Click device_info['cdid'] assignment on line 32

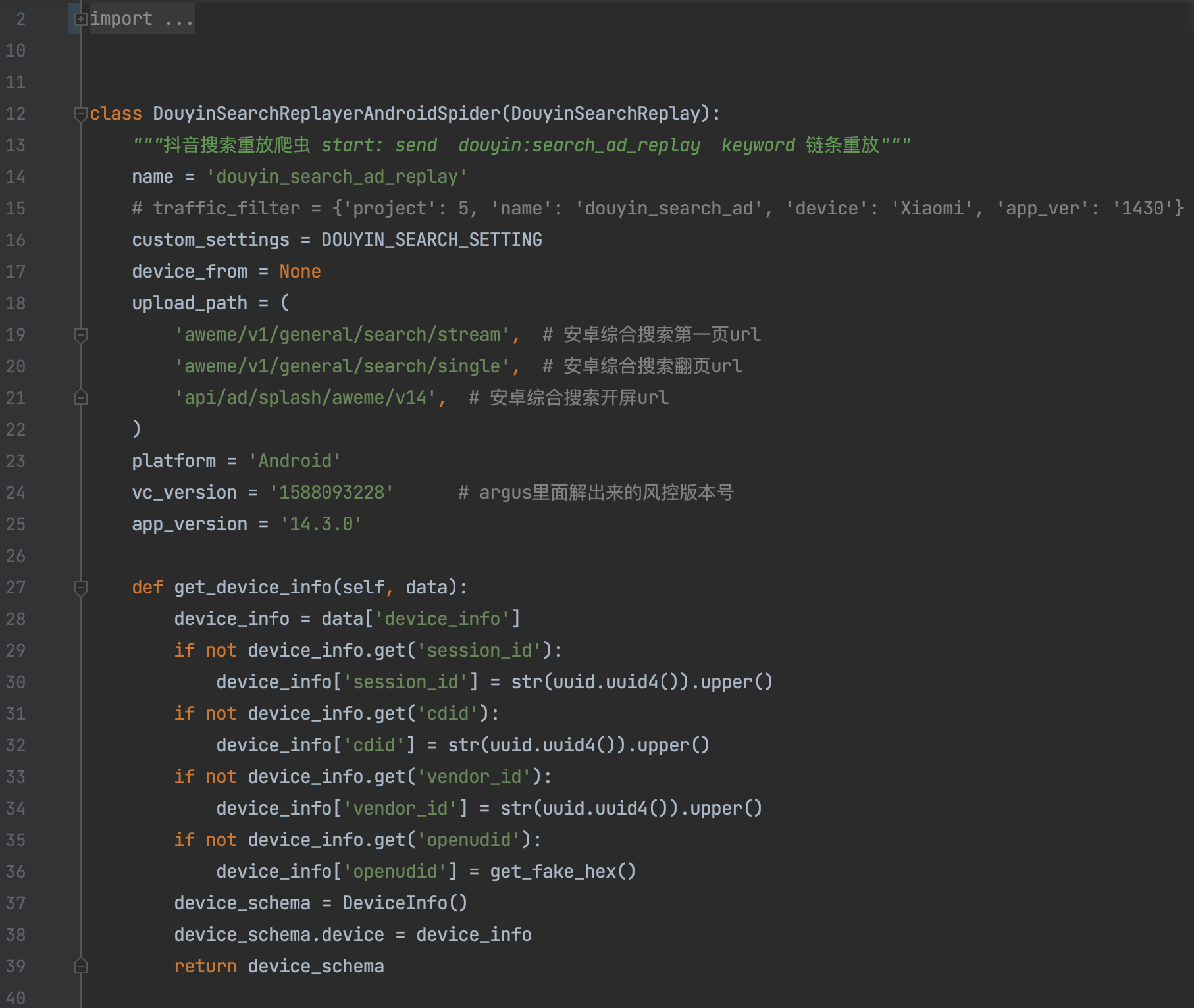click(463, 745)
